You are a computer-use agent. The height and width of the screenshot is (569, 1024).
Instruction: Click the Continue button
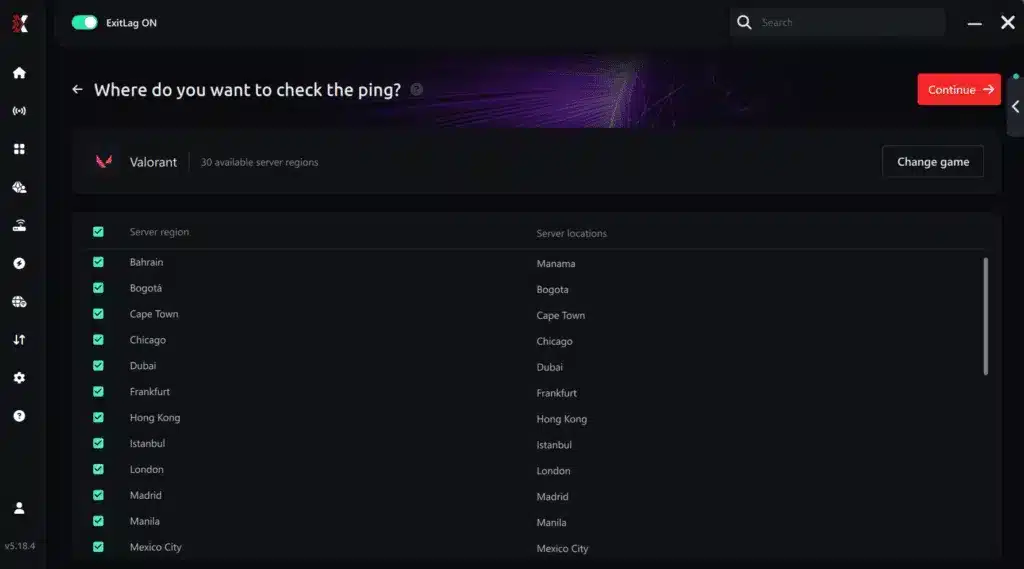tap(959, 89)
